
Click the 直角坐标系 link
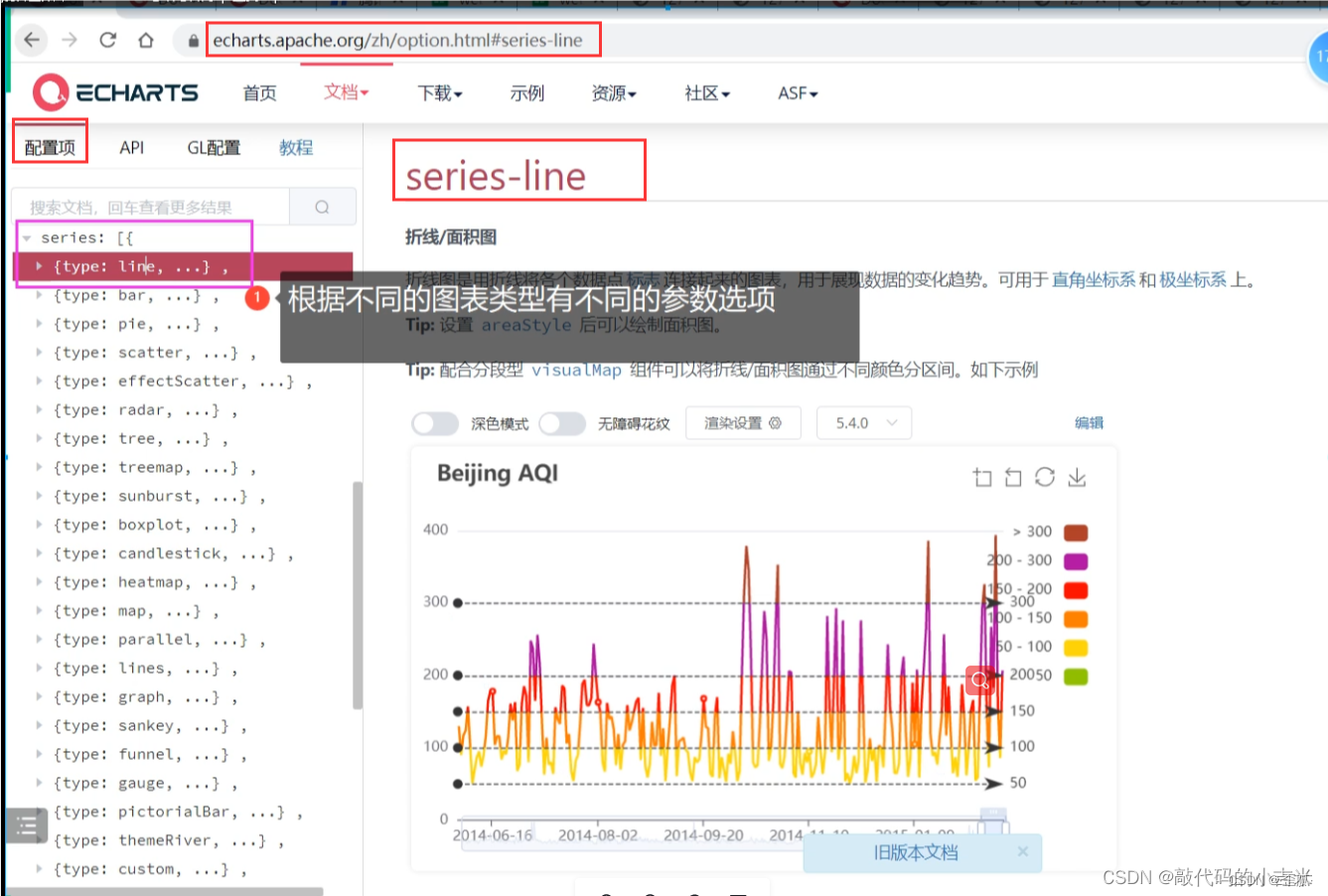[x=1093, y=280]
